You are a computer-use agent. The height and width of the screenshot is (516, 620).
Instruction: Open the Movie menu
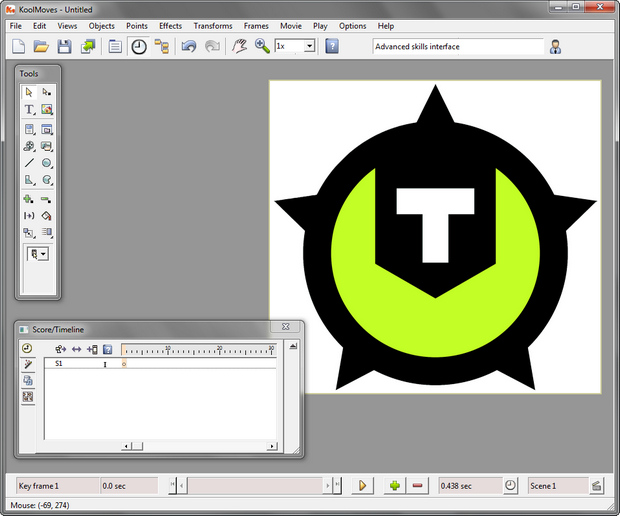[291, 26]
